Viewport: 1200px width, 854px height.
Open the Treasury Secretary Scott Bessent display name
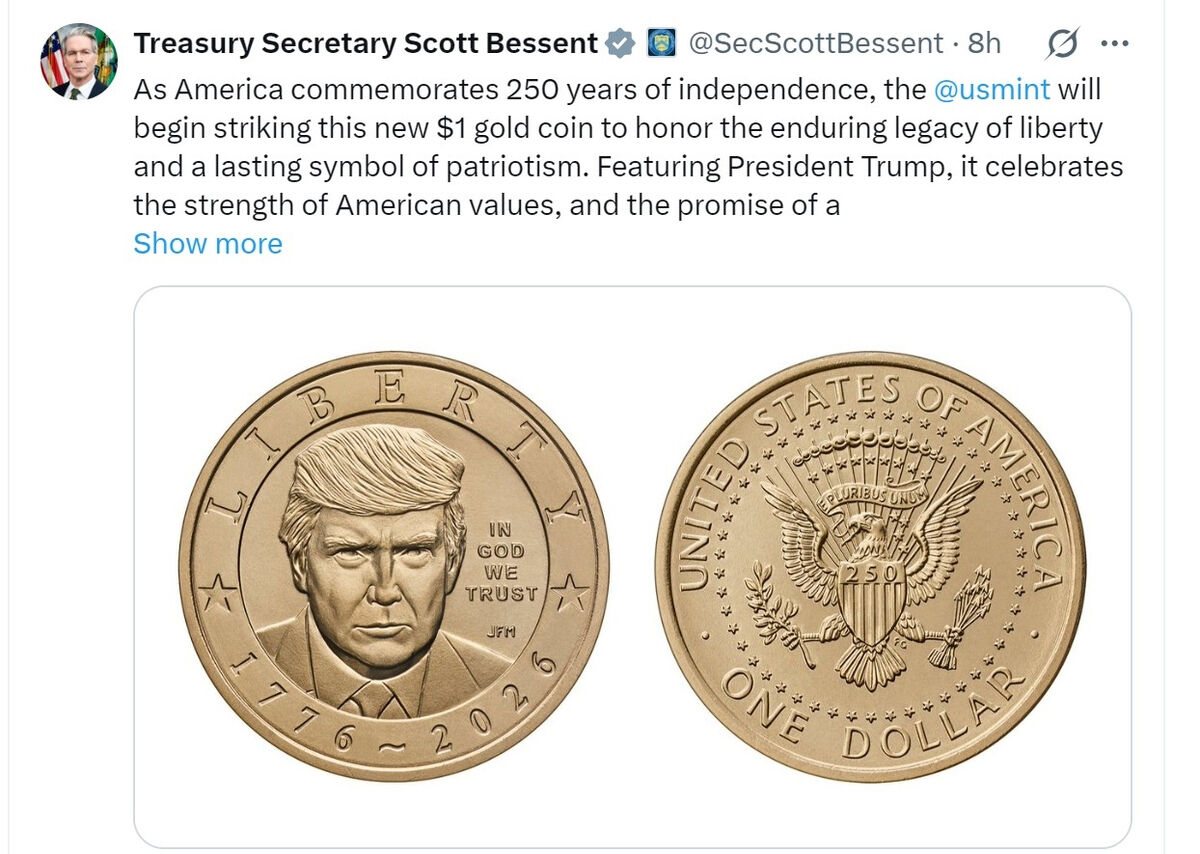point(366,43)
